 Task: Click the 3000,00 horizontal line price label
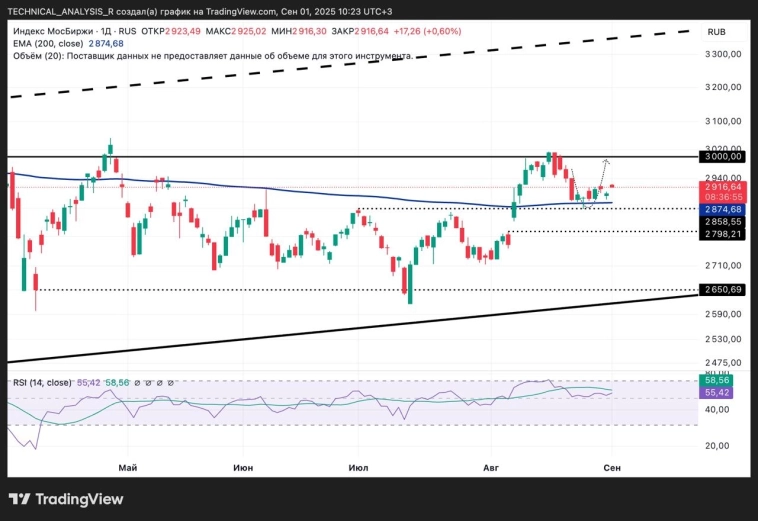722,157
